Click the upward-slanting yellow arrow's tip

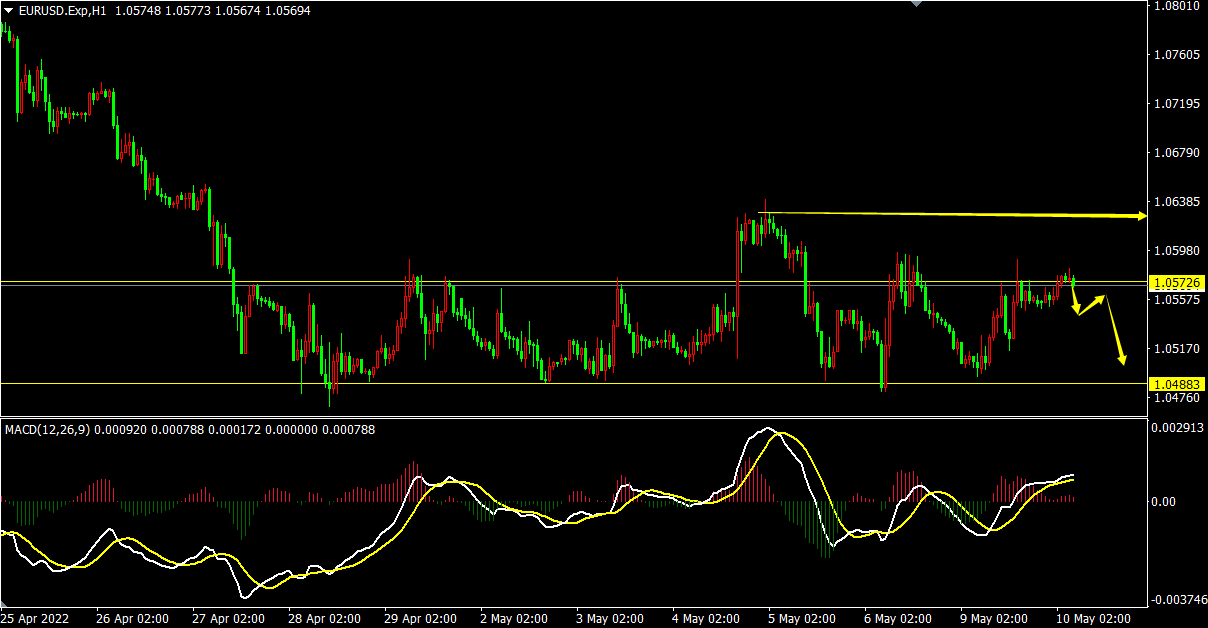tap(1103, 297)
